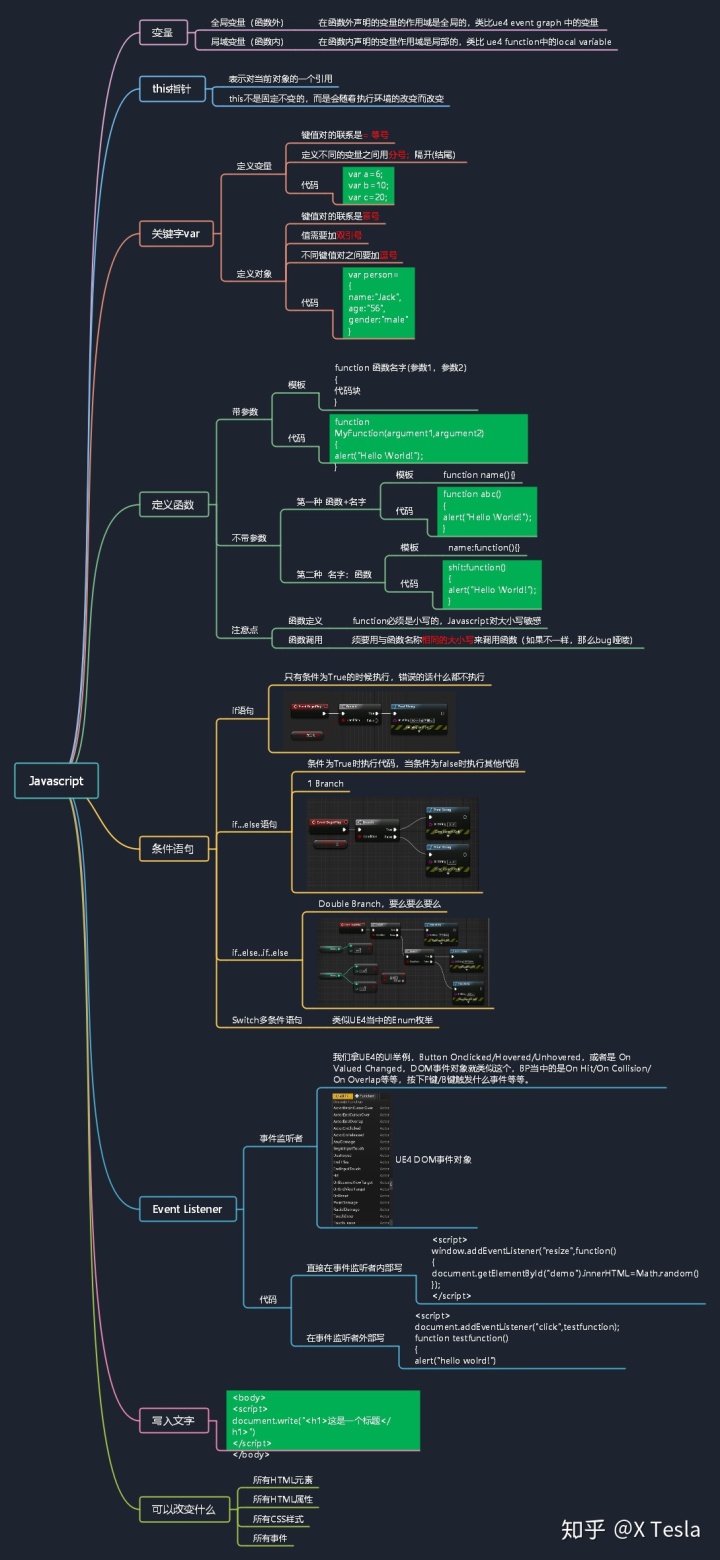The image size is (720, 1560).
Task: Select the shit:function() code block
Action: (492, 585)
